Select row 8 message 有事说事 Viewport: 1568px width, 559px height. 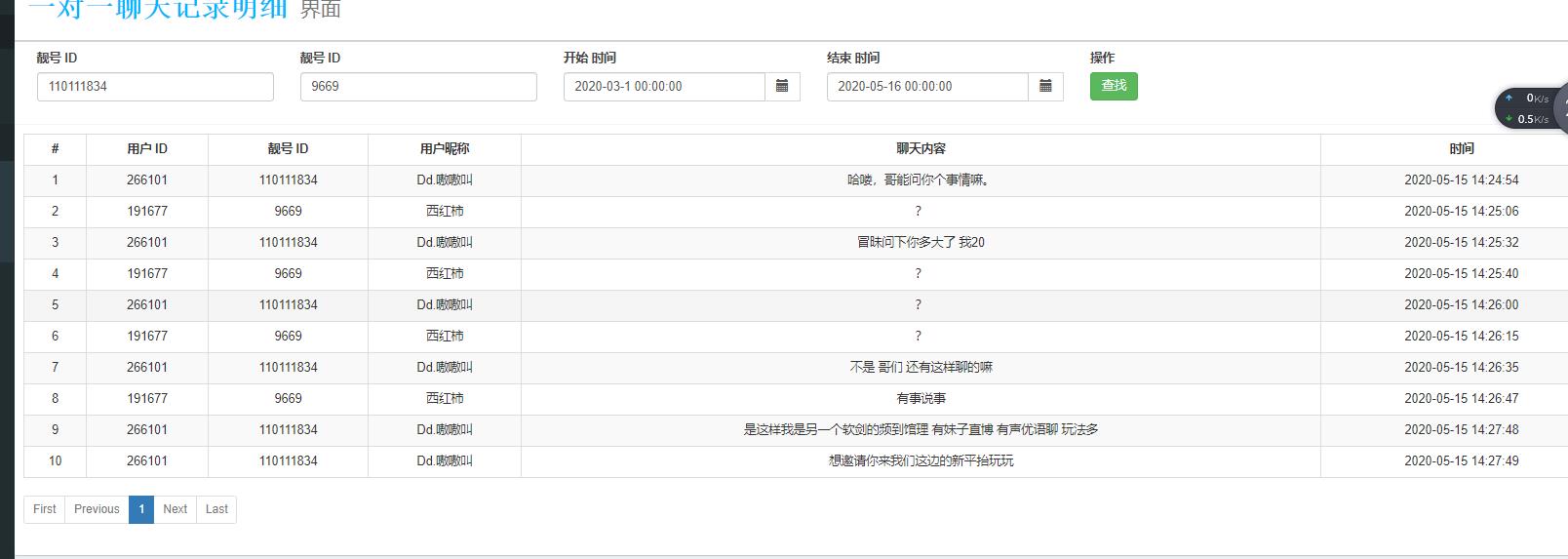pos(921,399)
